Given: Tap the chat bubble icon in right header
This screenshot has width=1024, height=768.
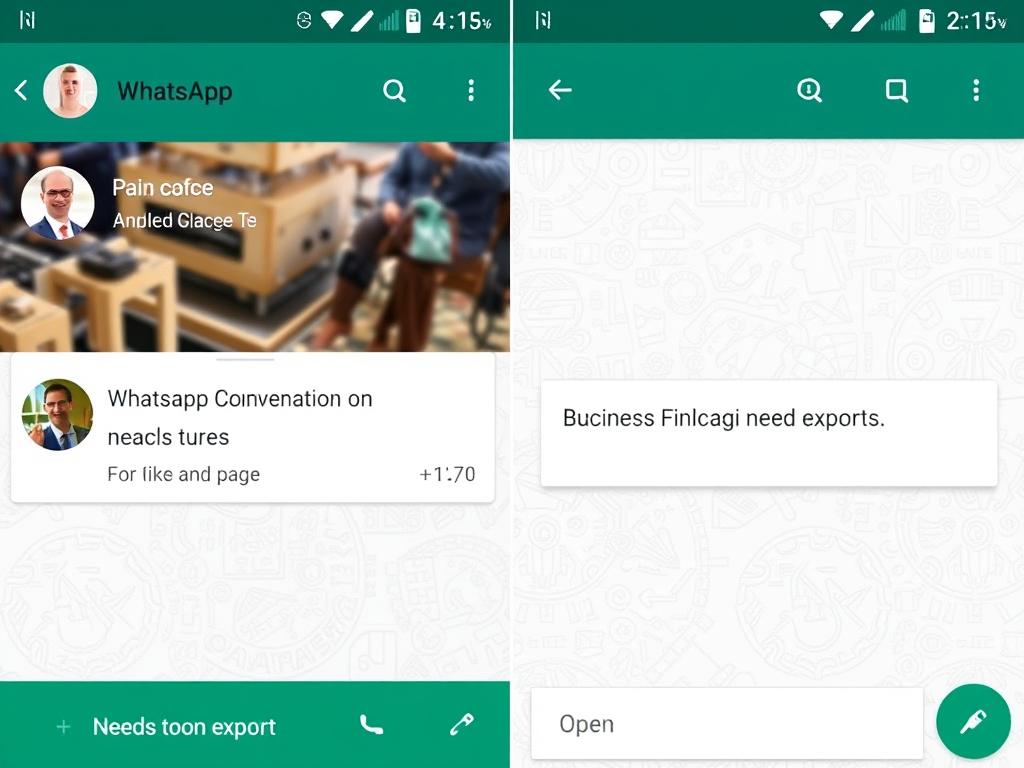Looking at the screenshot, I should (x=897, y=90).
